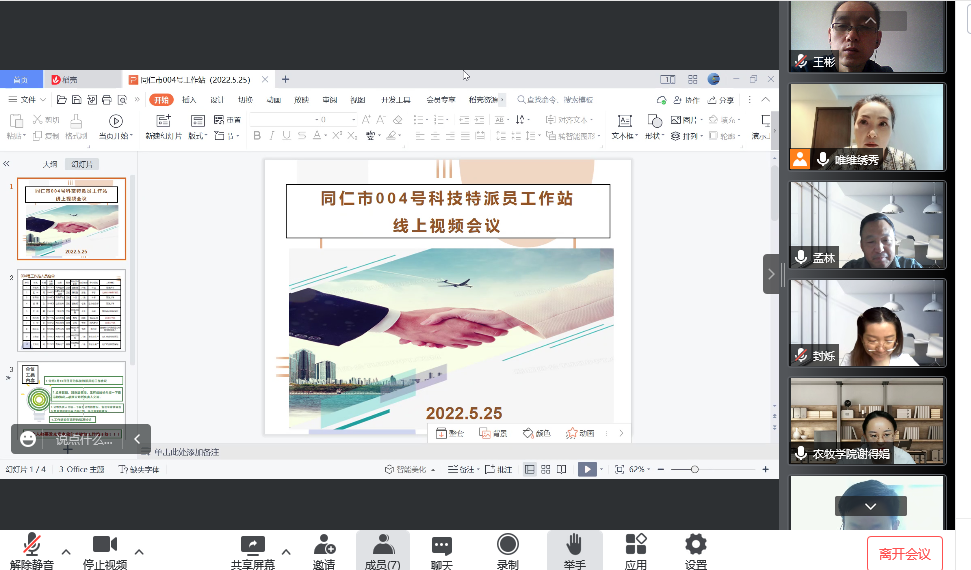
Task: Switch to the 开始 ribbon tab
Action: tap(162, 100)
